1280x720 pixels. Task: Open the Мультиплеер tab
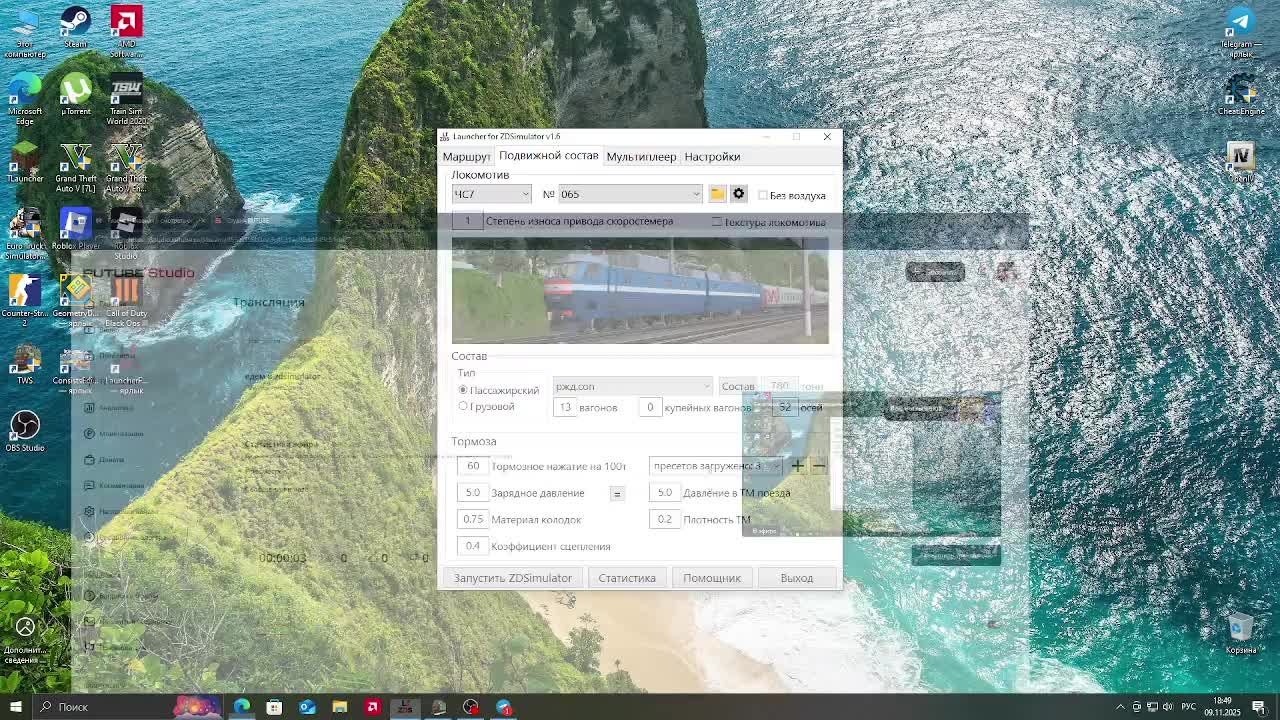tap(641, 157)
